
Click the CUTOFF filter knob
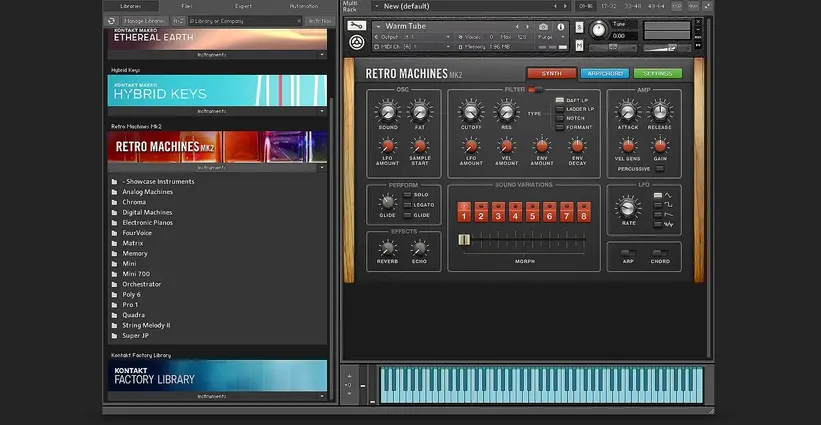click(471, 111)
